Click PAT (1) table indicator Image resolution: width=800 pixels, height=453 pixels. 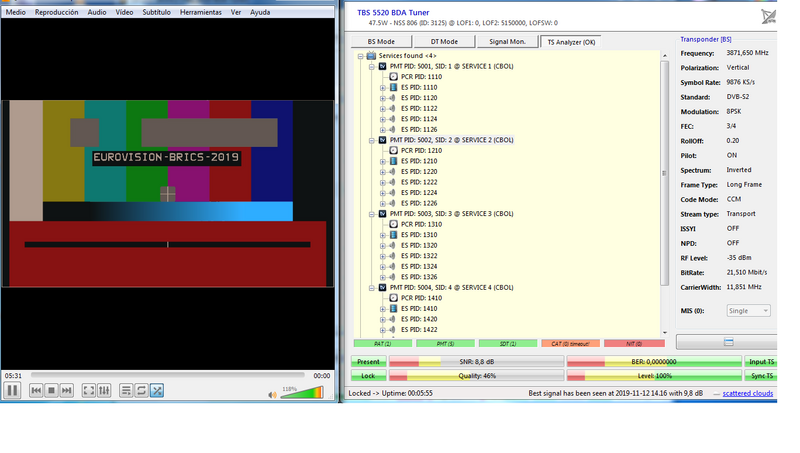[x=383, y=344]
